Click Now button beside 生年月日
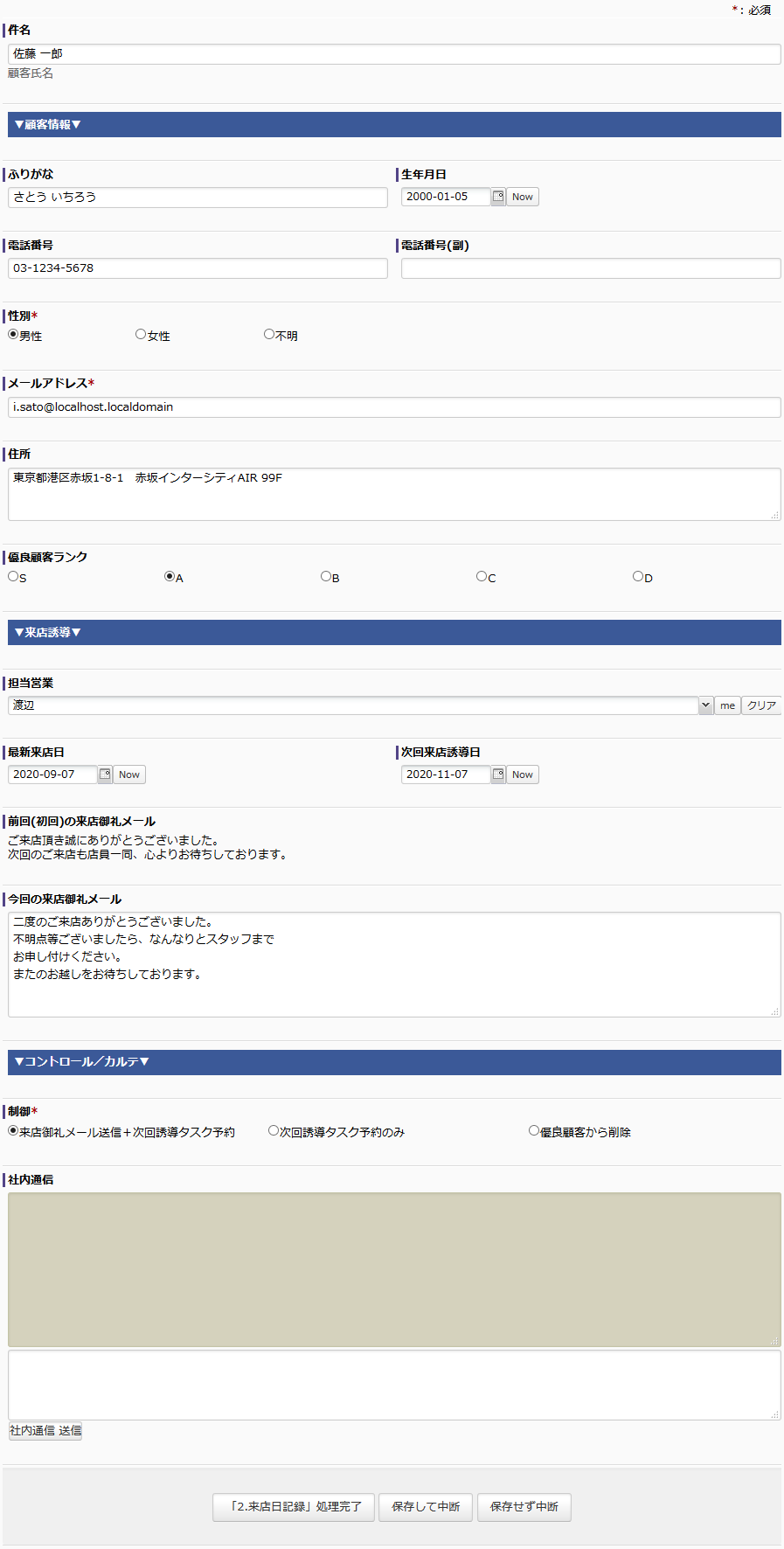 tap(523, 197)
